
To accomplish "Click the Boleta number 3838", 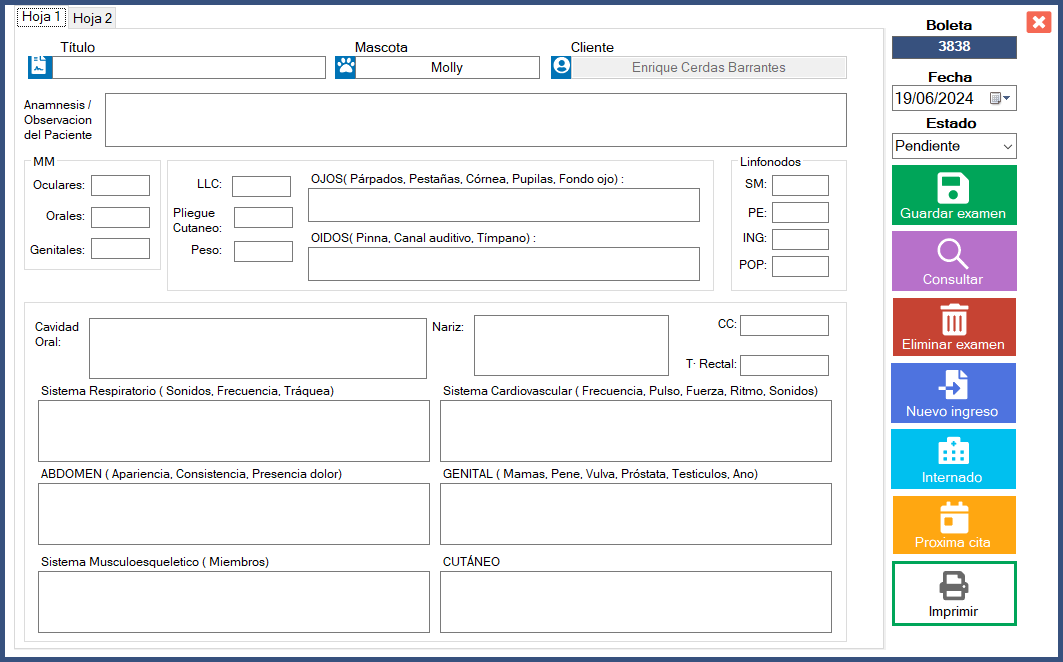I will tap(954, 47).
